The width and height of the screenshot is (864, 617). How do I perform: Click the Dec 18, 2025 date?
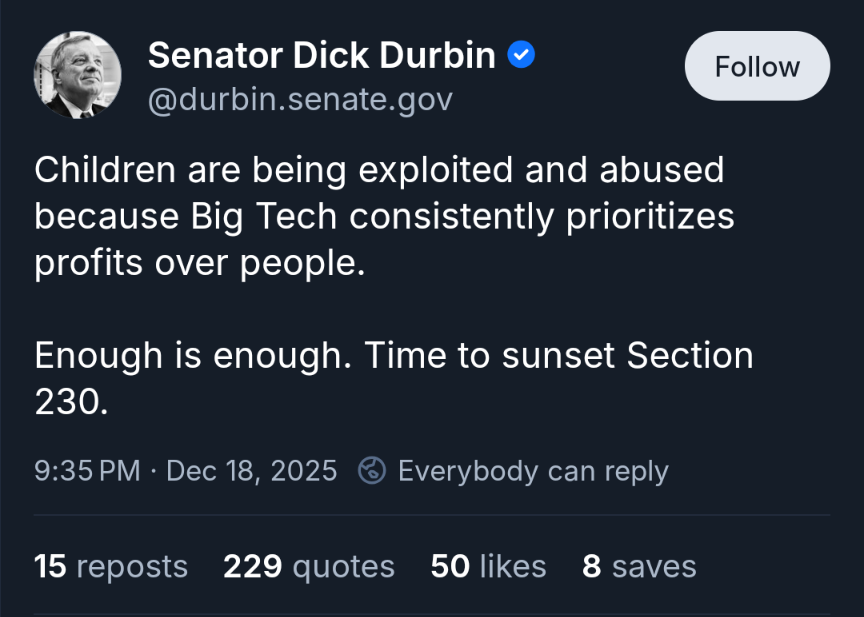click(251, 471)
